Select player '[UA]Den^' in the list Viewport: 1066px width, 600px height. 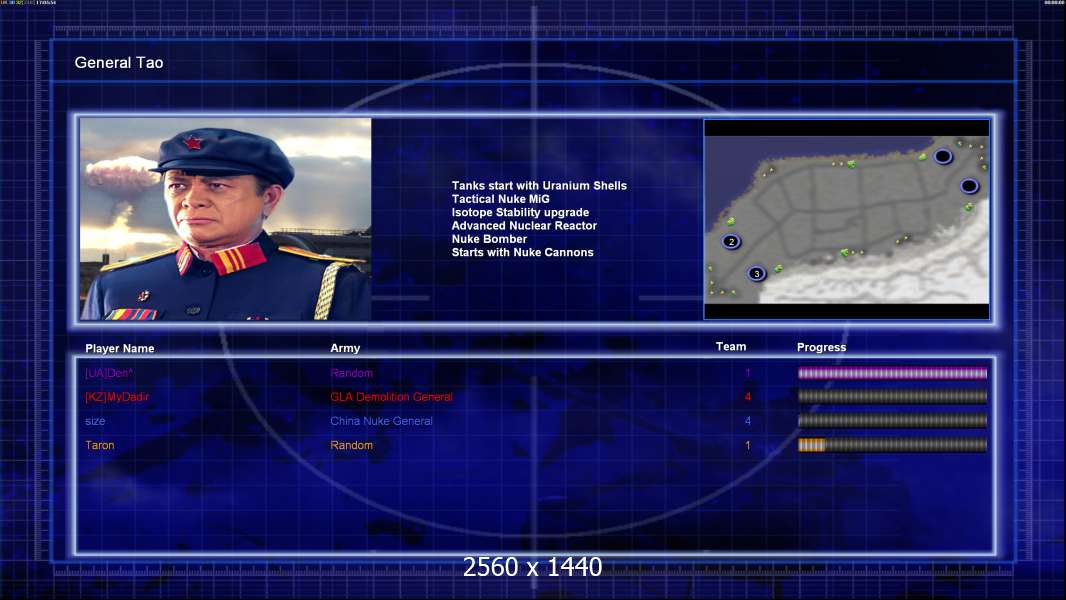pyautogui.click(x=109, y=373)
